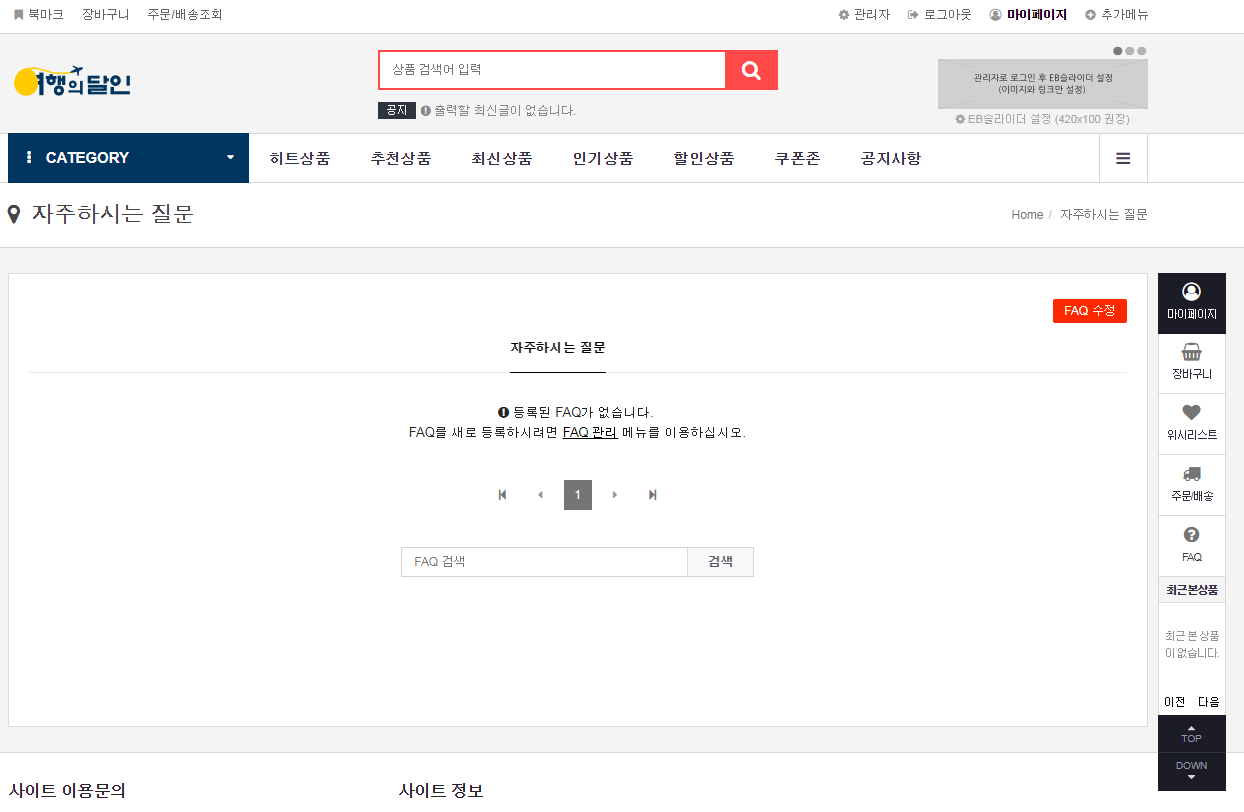Open 장바구니 in the top bar
The height and width of the screenshot is (812, 1244).
coord(105,15)
